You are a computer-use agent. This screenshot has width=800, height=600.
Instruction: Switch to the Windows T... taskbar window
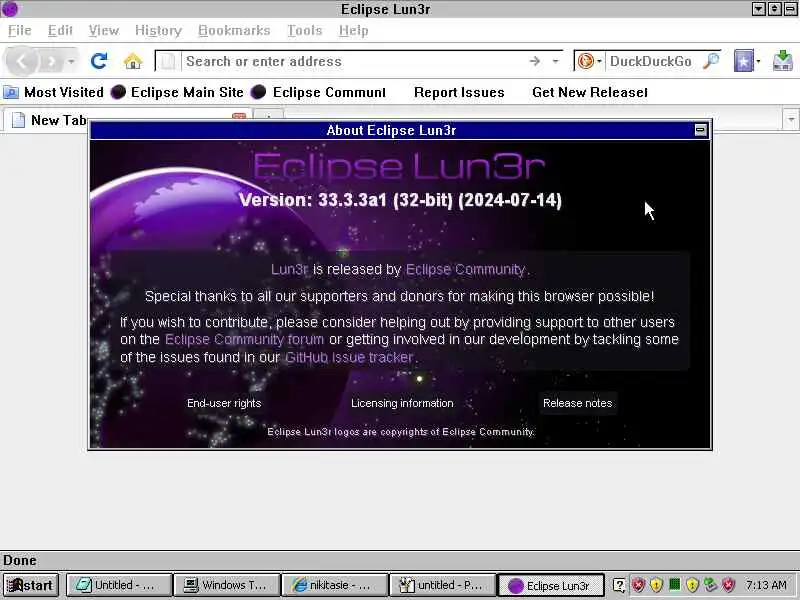[x=227, y=585]
